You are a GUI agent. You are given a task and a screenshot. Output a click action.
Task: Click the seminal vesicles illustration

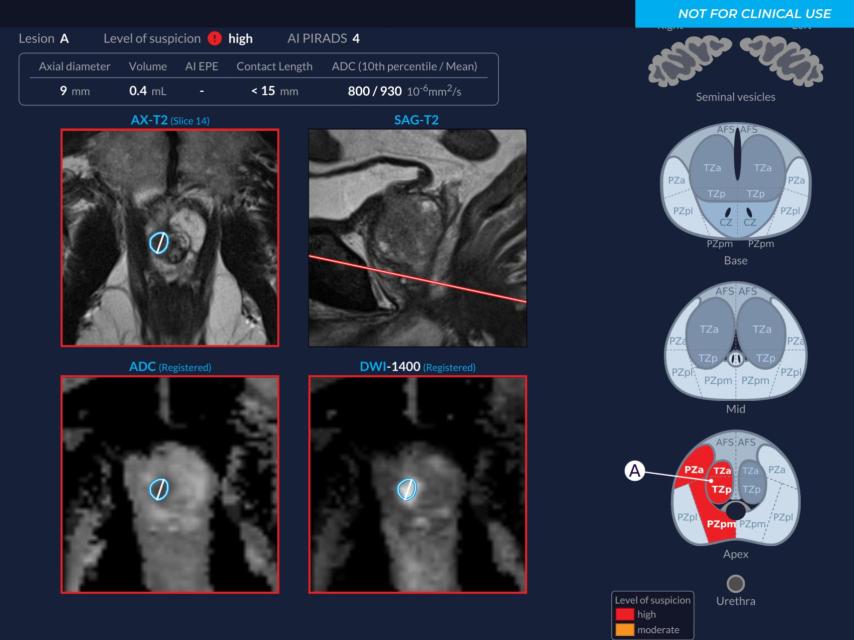pos(735,60)
